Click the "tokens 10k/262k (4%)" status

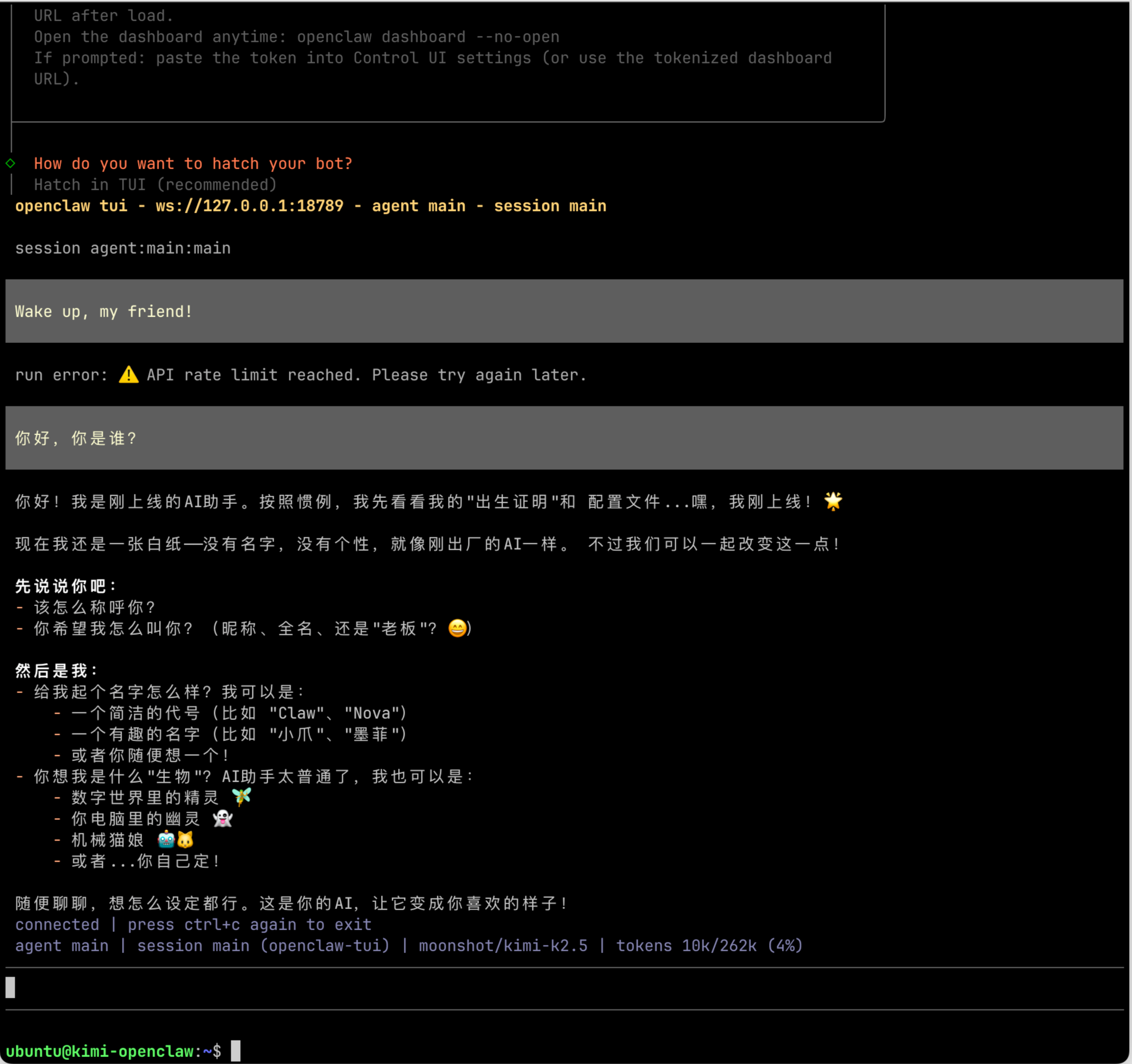click(710, 945)
